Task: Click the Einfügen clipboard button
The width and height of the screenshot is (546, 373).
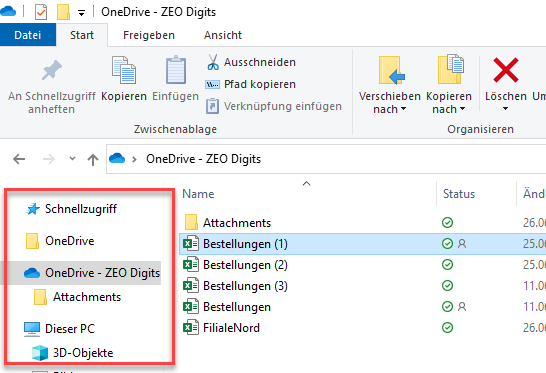Action: pyautogui.click(x=176, y=78)
